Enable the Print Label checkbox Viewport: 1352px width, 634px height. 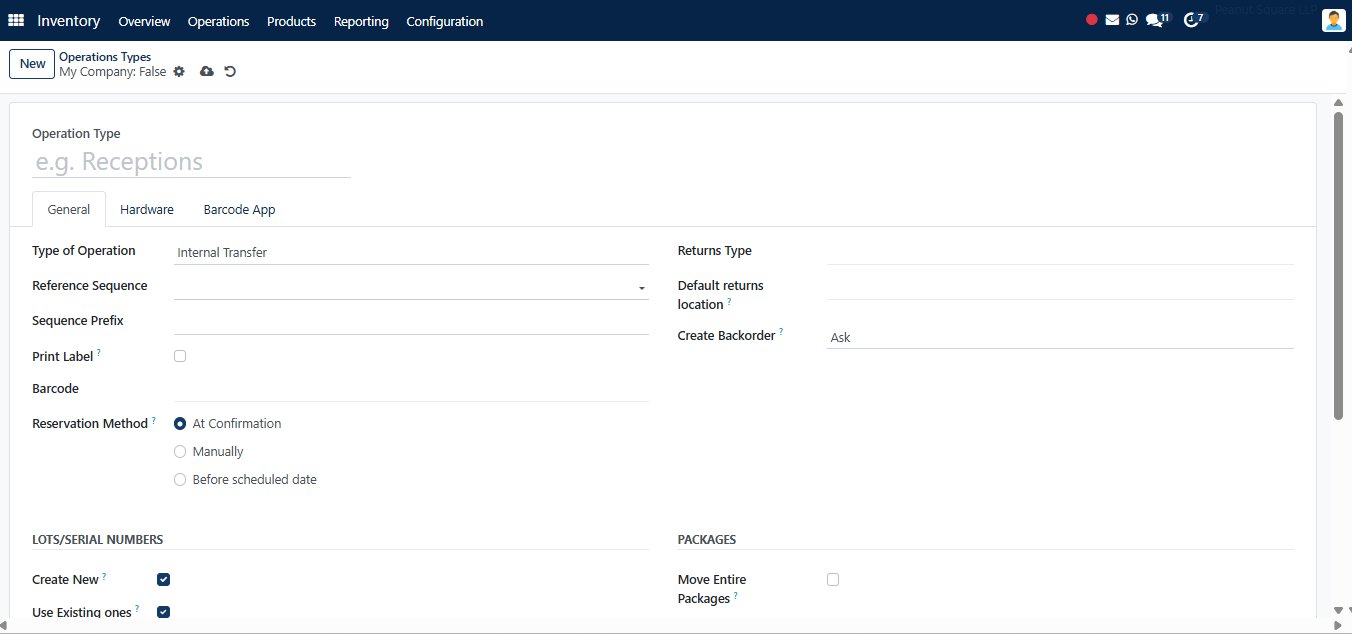click(180, 356)
